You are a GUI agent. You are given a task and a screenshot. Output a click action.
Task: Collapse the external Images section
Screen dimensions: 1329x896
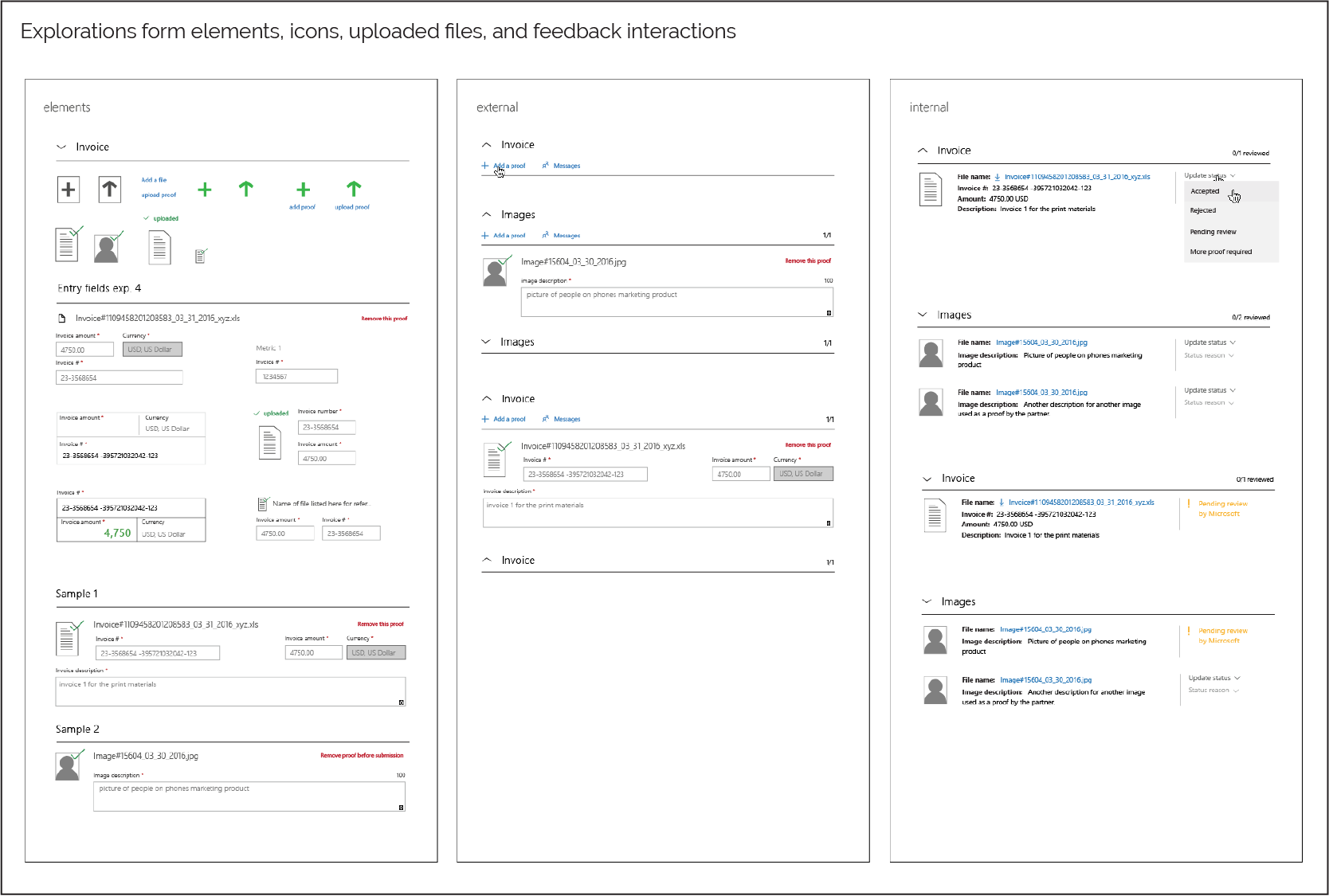[486, 214]
